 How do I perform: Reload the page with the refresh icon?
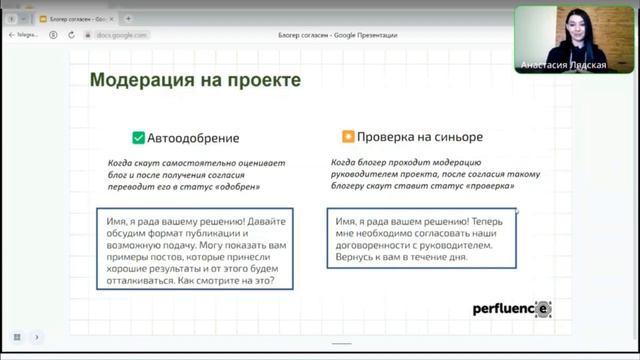[71, 35]
